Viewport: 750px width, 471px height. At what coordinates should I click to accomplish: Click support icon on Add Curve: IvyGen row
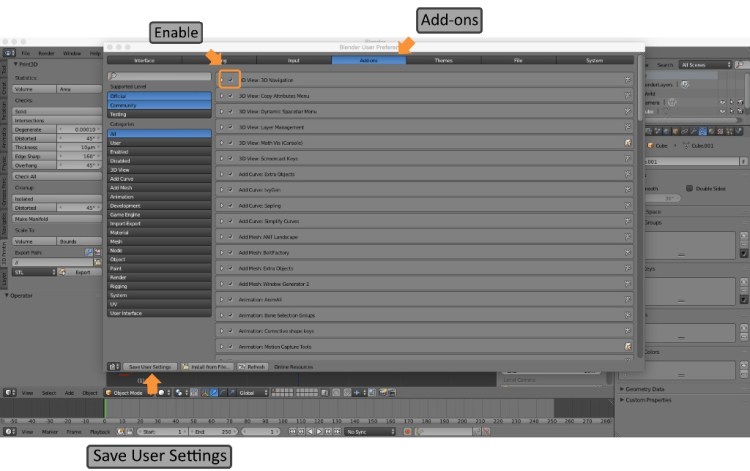point(628,189)
